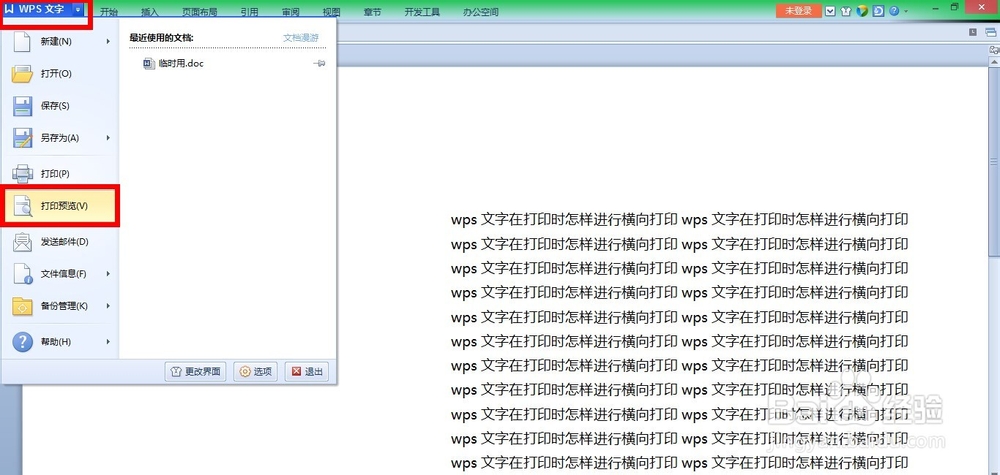This screenshot has height=475, width=1000.
Task: Open the 页面布局 ribbon tab
Action: [x=198, y=12]
